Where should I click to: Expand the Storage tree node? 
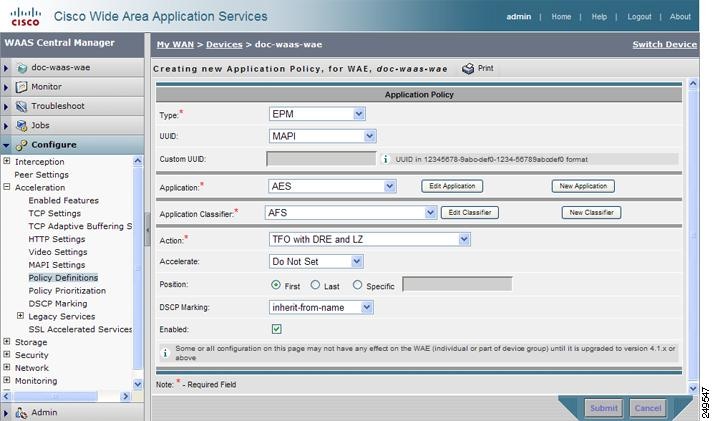7,341
